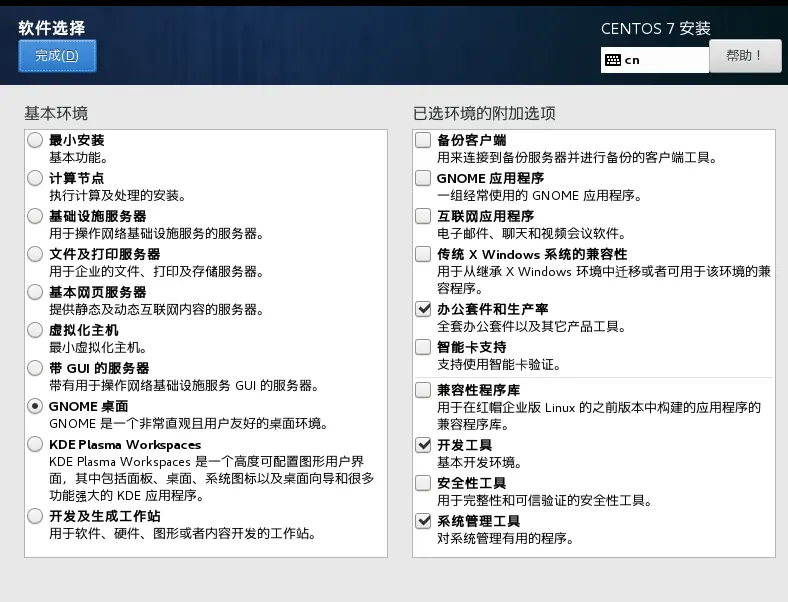Click the description 基本功能。

point(78,158)
